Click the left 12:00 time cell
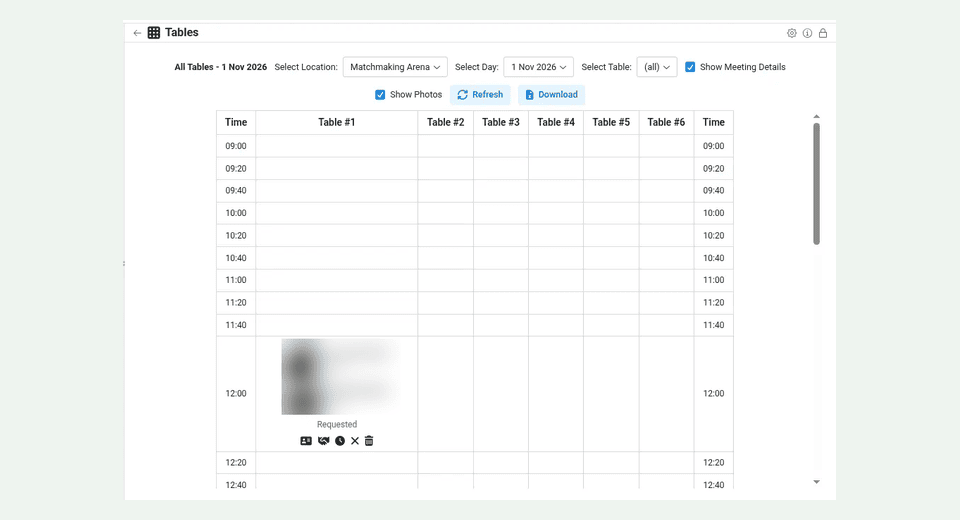Viewport: 960px width, 520px height. [x=236, y=393]
